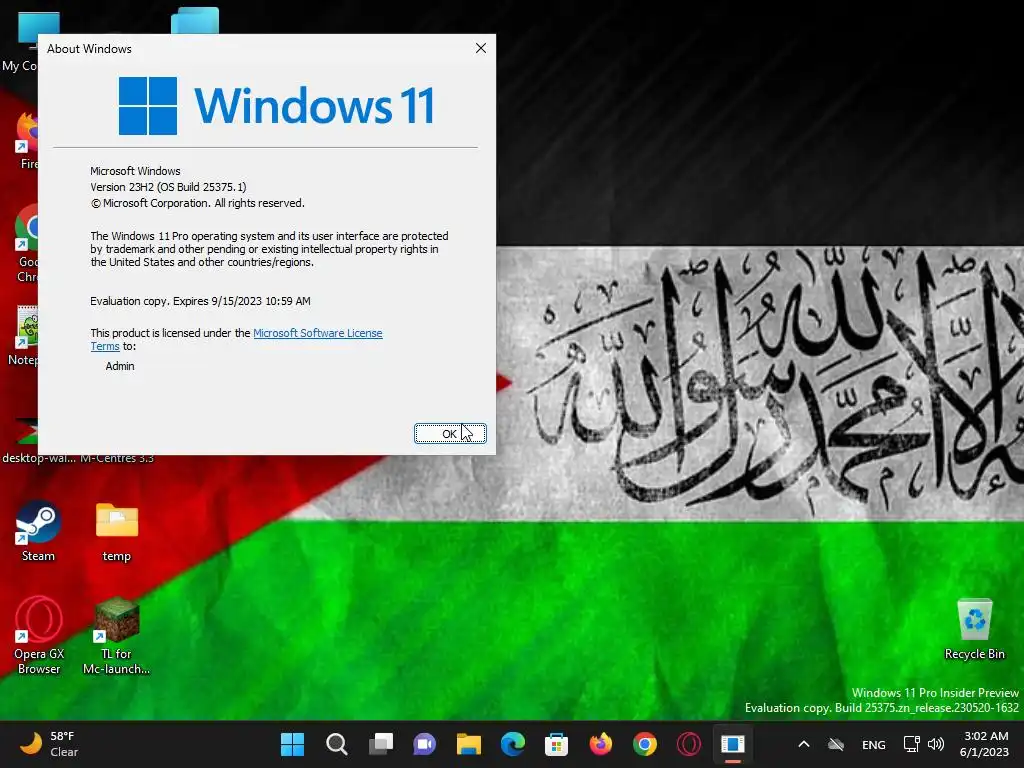Open volume control tray icon
Image resolution: width=1024 pixels, height=768 pixels.
936,744
